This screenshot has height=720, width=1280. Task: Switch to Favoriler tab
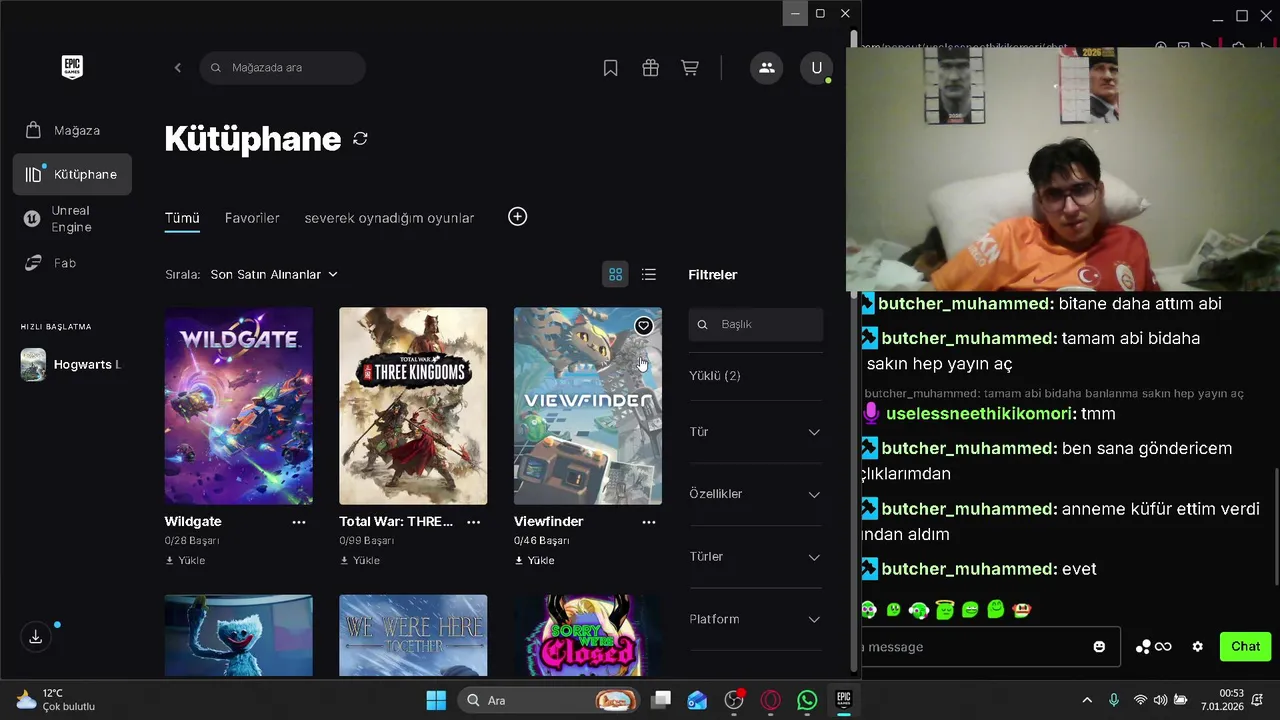click(252, 218)
